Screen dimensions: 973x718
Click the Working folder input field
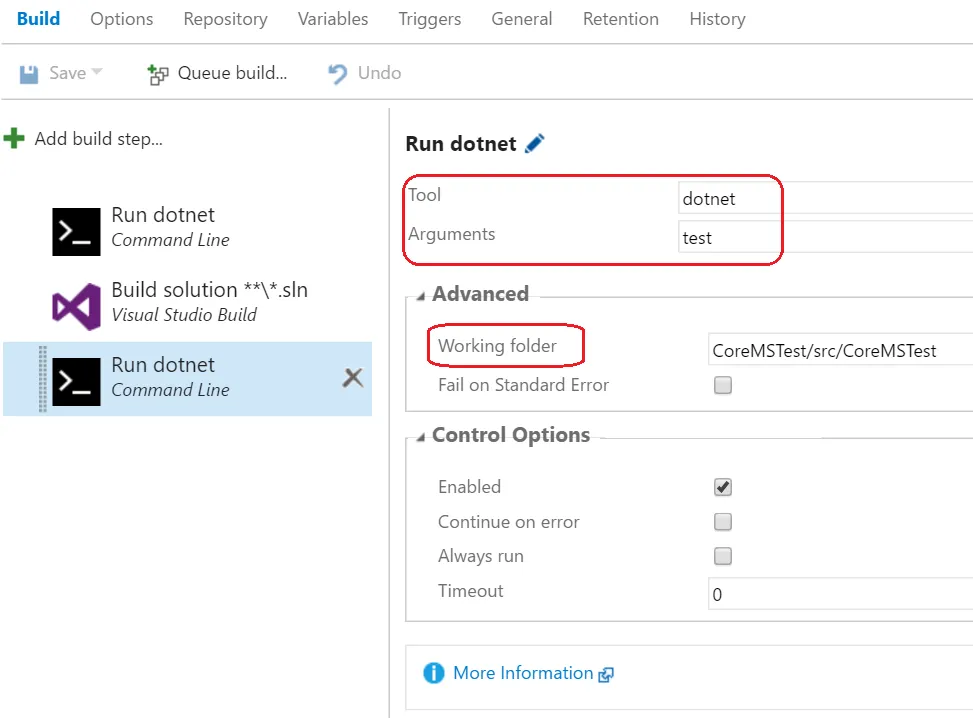[x=838, y=351]
